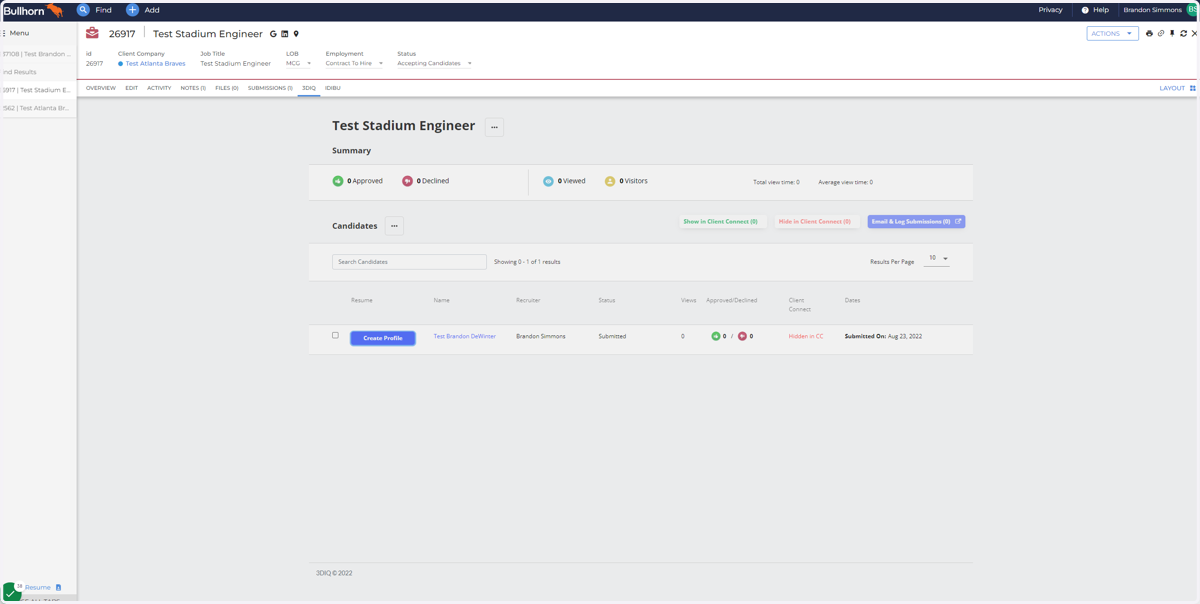
Task: Refresh the job record
Action: 1183,34
